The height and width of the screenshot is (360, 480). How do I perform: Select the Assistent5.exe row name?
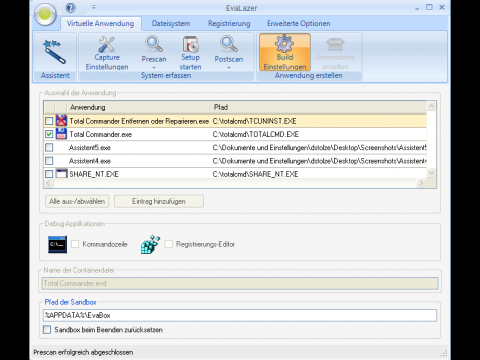(x=90, y=148)
